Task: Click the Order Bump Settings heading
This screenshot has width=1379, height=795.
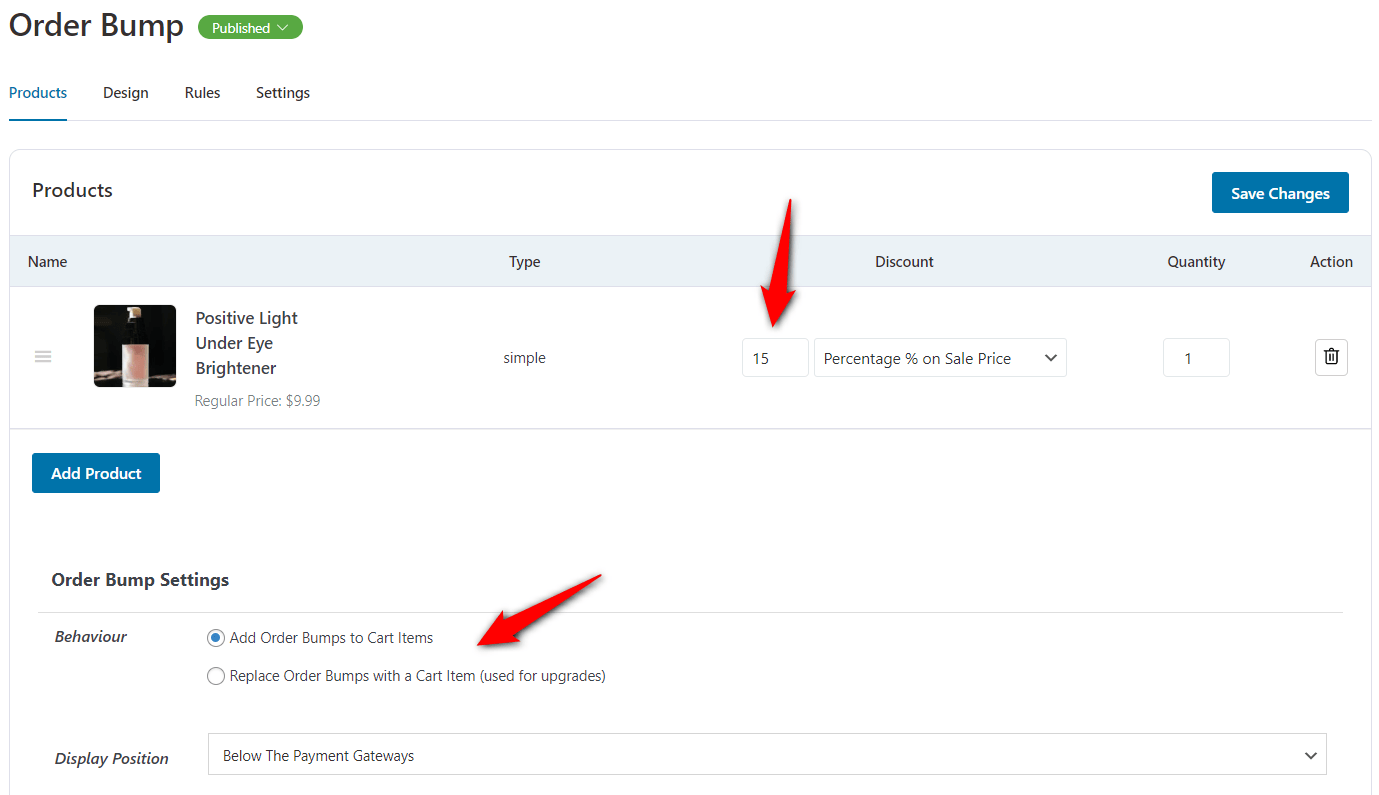Action: (140, 580)
